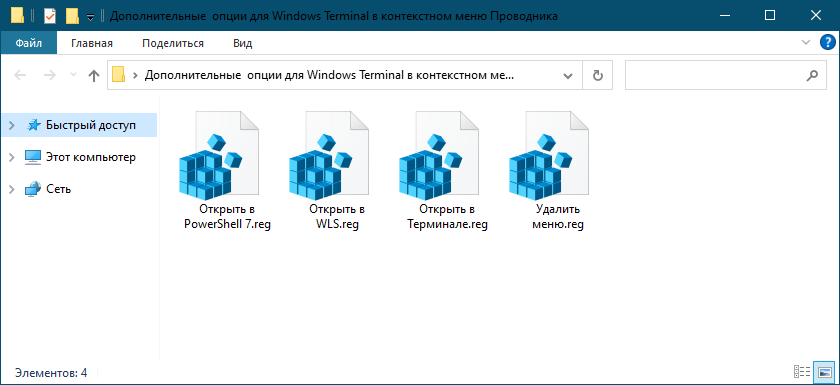Click the search magnifier icon
Viewport: 840px width, 385px height.
coord(813,76)
